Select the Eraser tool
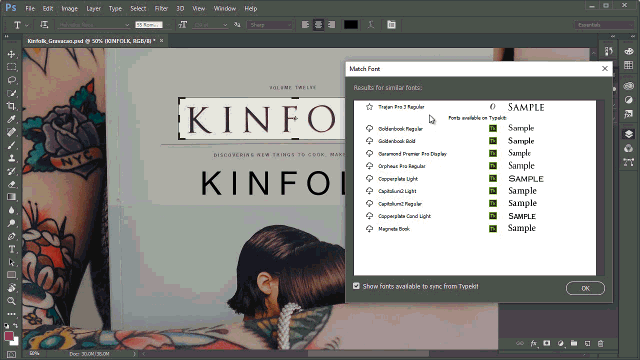 [11, 184]
